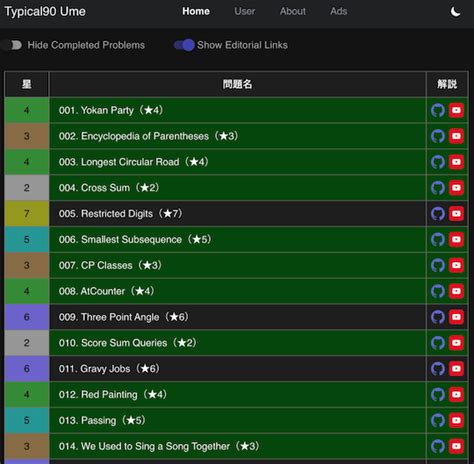Disable Show Editorial Links switch
Image resolution: width=474 pixels, height=464 pixels.
click(184, 45)
